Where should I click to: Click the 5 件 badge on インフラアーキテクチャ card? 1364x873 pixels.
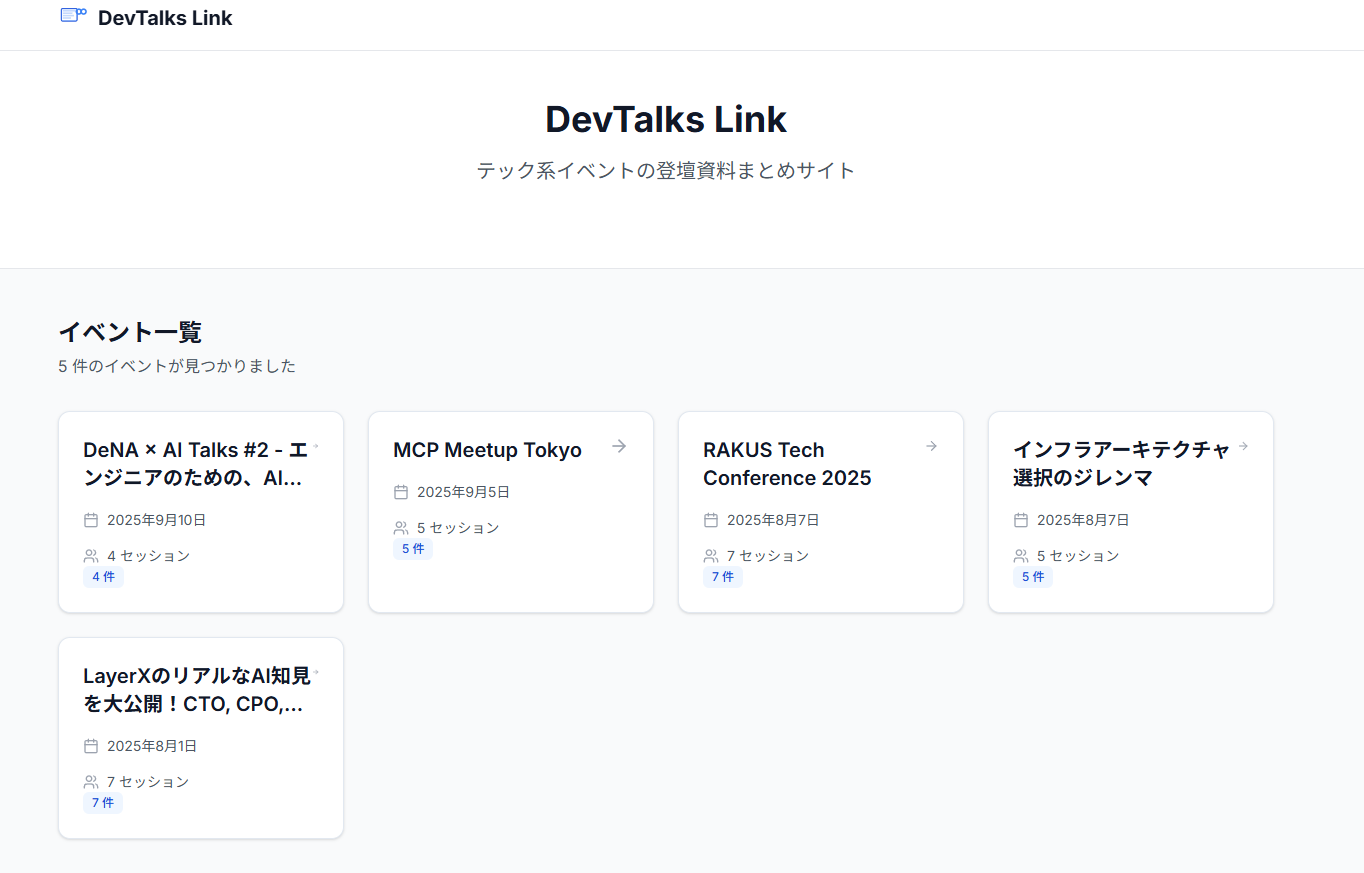1033,577
